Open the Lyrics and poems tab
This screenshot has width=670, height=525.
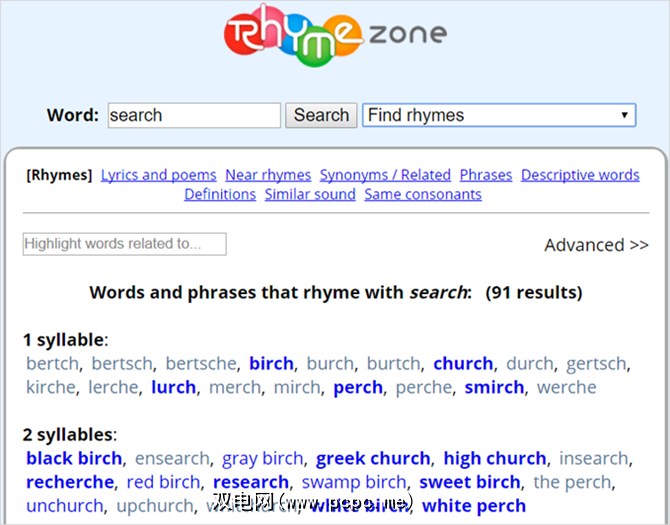click(x=158, y=175)
